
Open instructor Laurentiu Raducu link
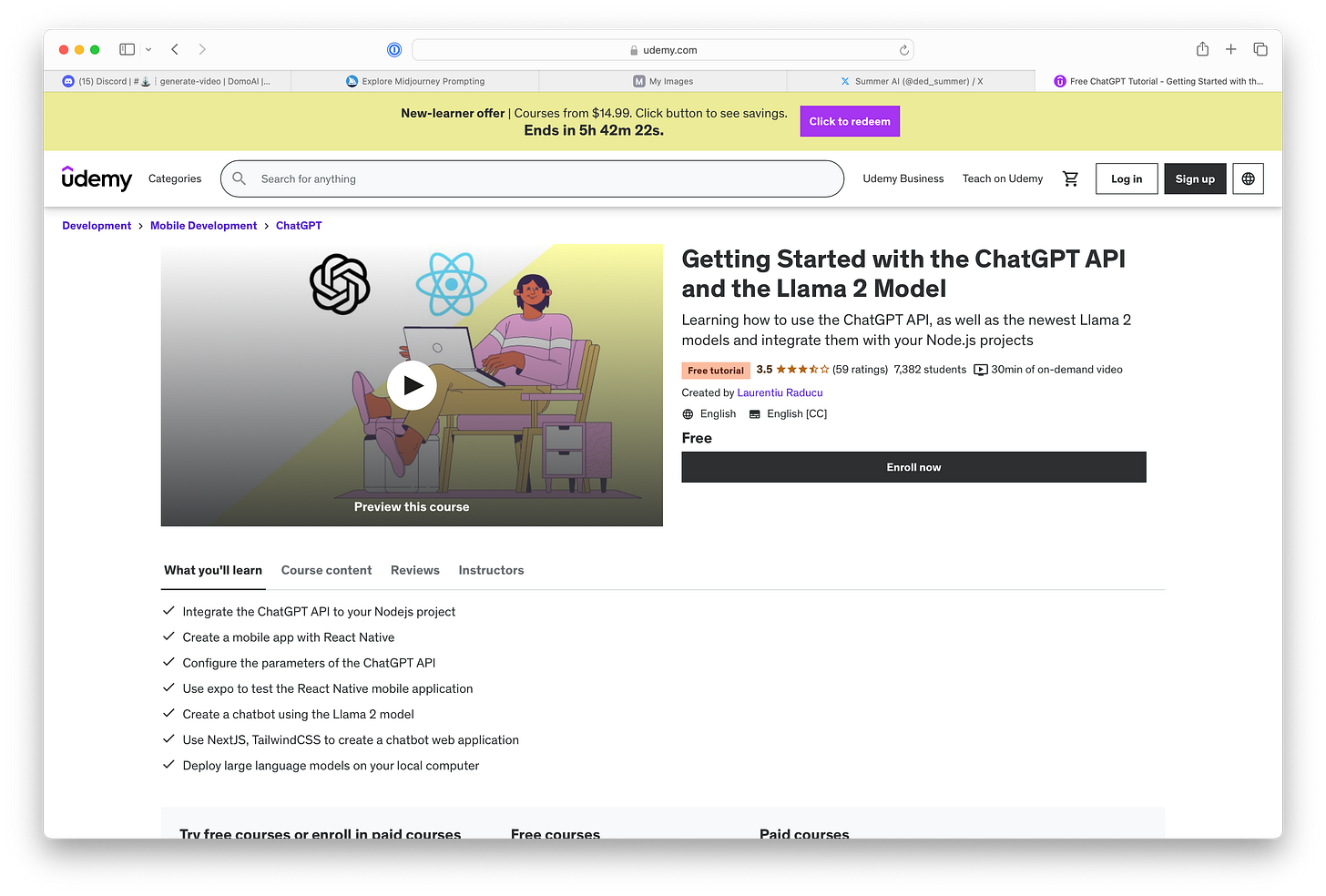[780, 392]
